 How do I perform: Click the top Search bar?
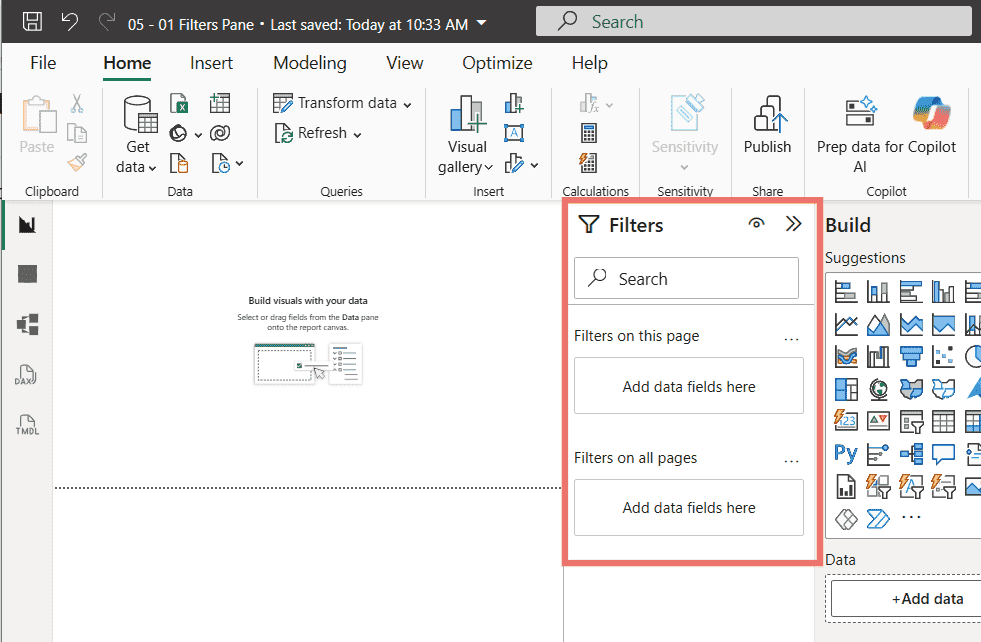pyautogui.click(x=754, y=22)
